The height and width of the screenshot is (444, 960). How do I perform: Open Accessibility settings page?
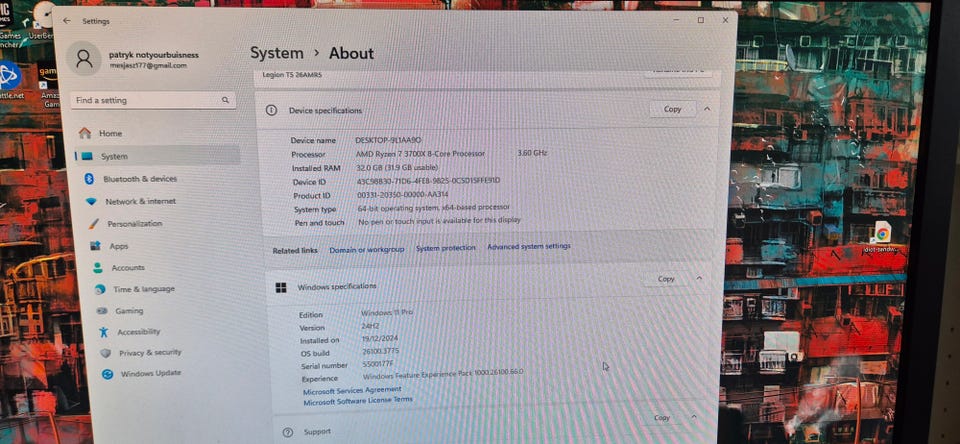pos(138,331)
